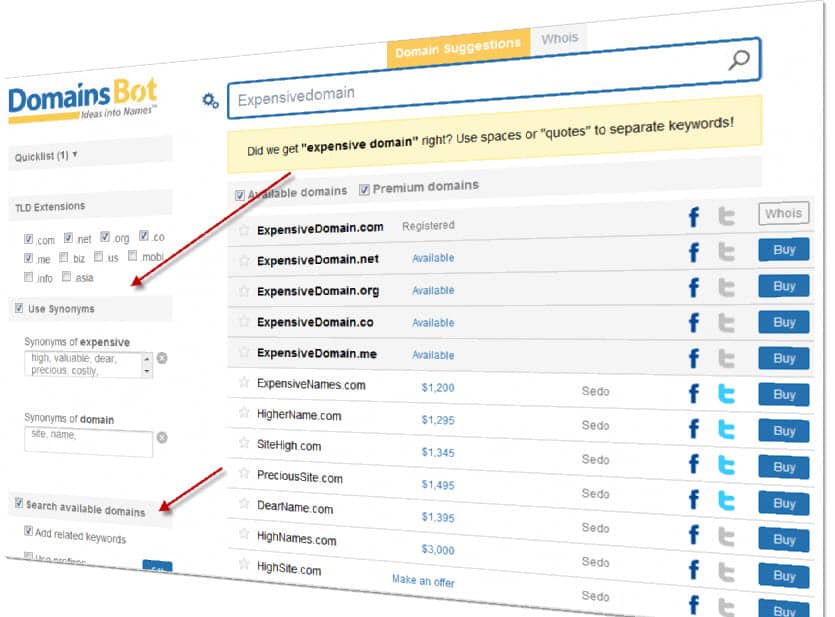Viewport: 835px width, 617px height.
Task: Uncheck the .net TLD extension
Action: pos(68,237)
